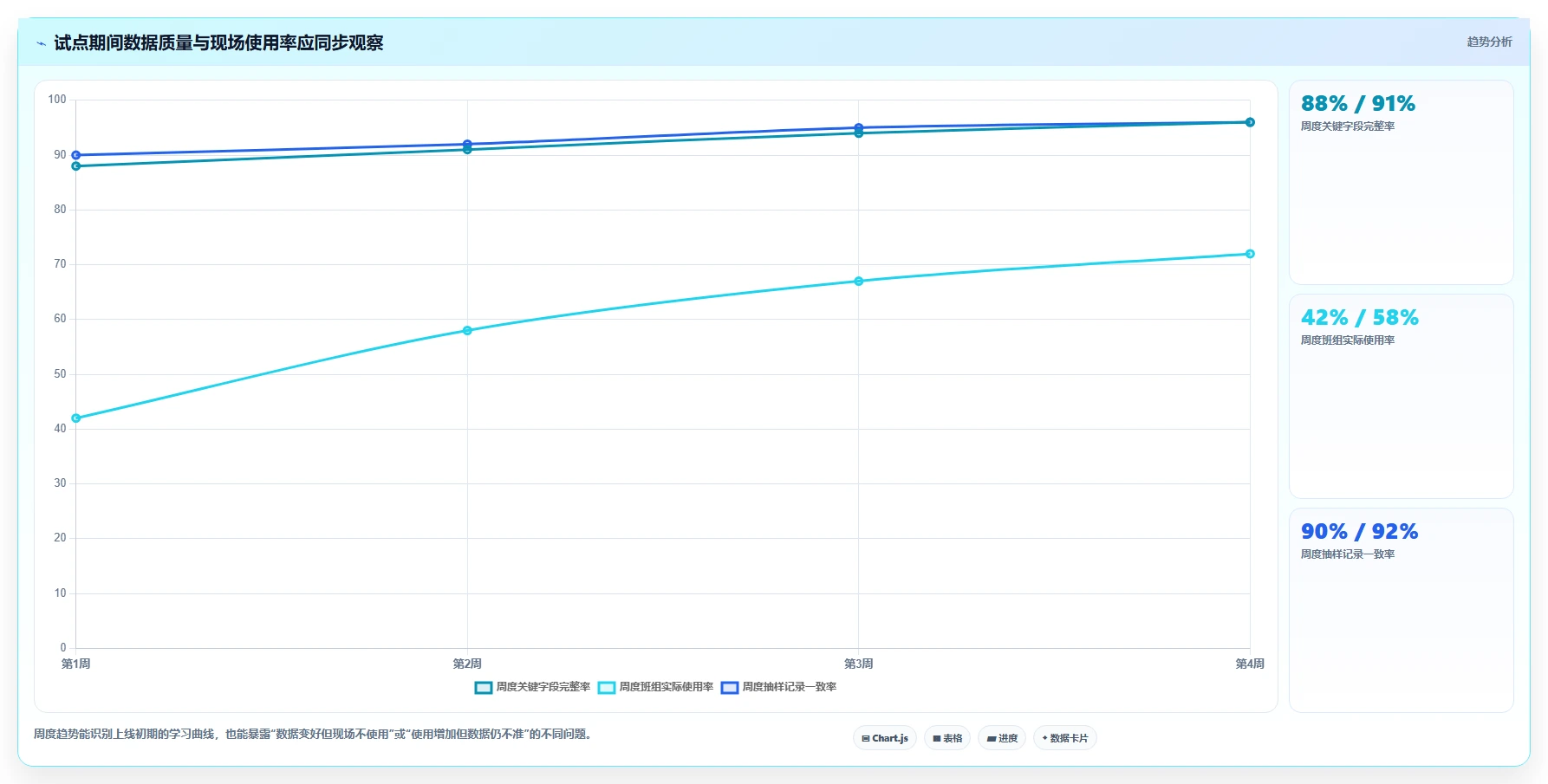Click 第1周 point on dark blue consistency line

76,155
